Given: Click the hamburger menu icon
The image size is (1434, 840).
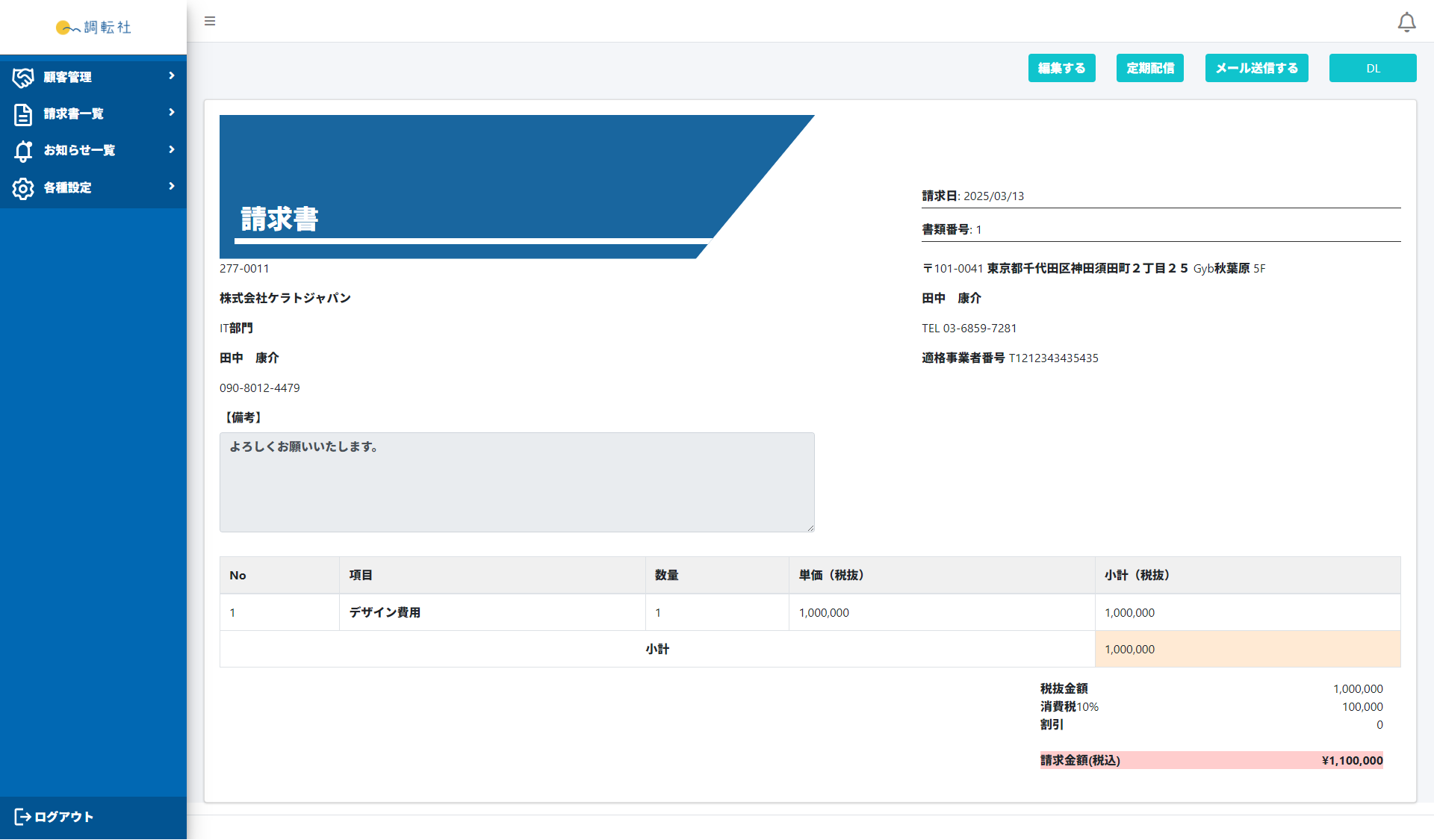Looking at the screenshot, I should point(210,21).
